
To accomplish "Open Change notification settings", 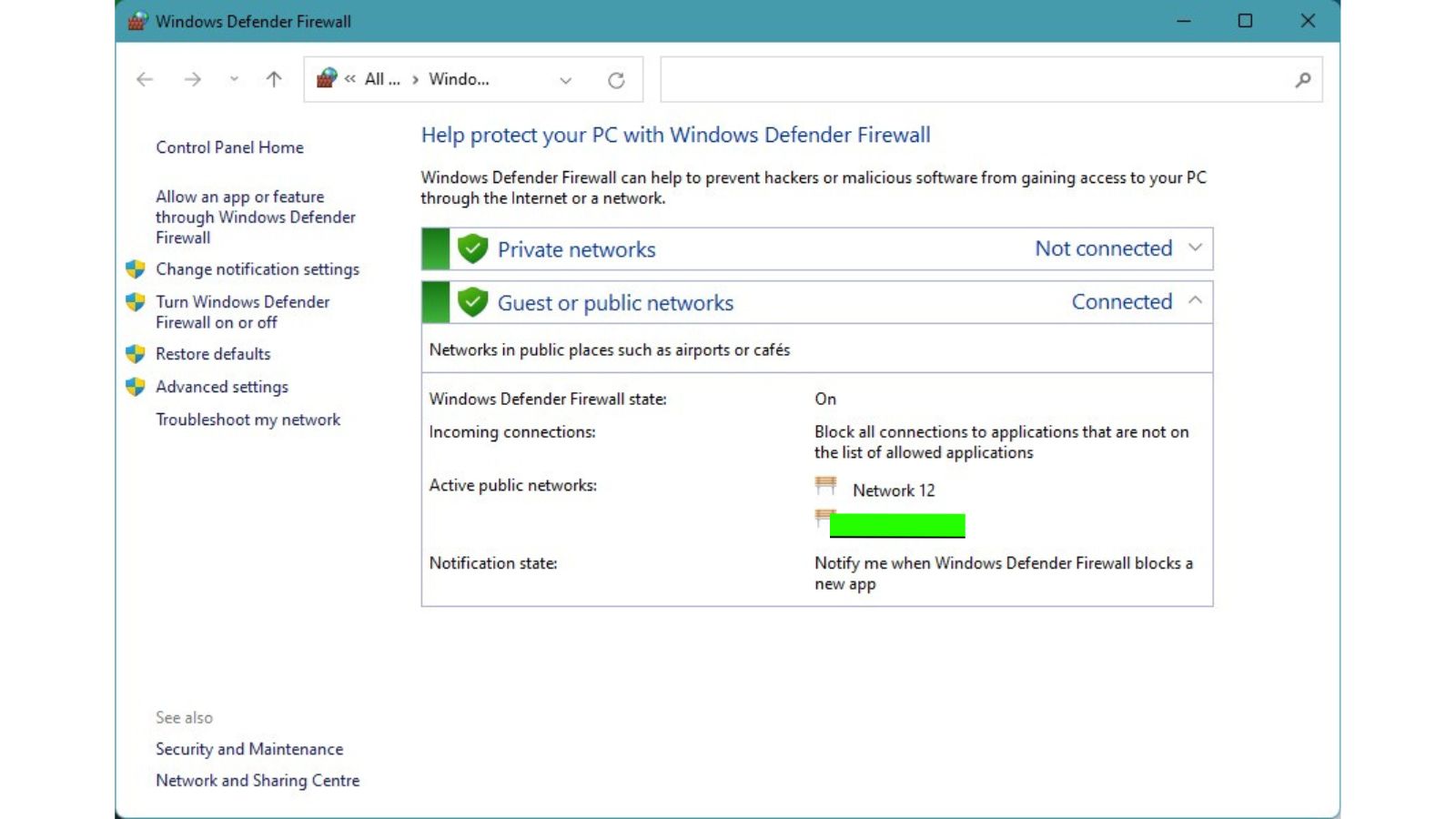I will pos(258,269).
